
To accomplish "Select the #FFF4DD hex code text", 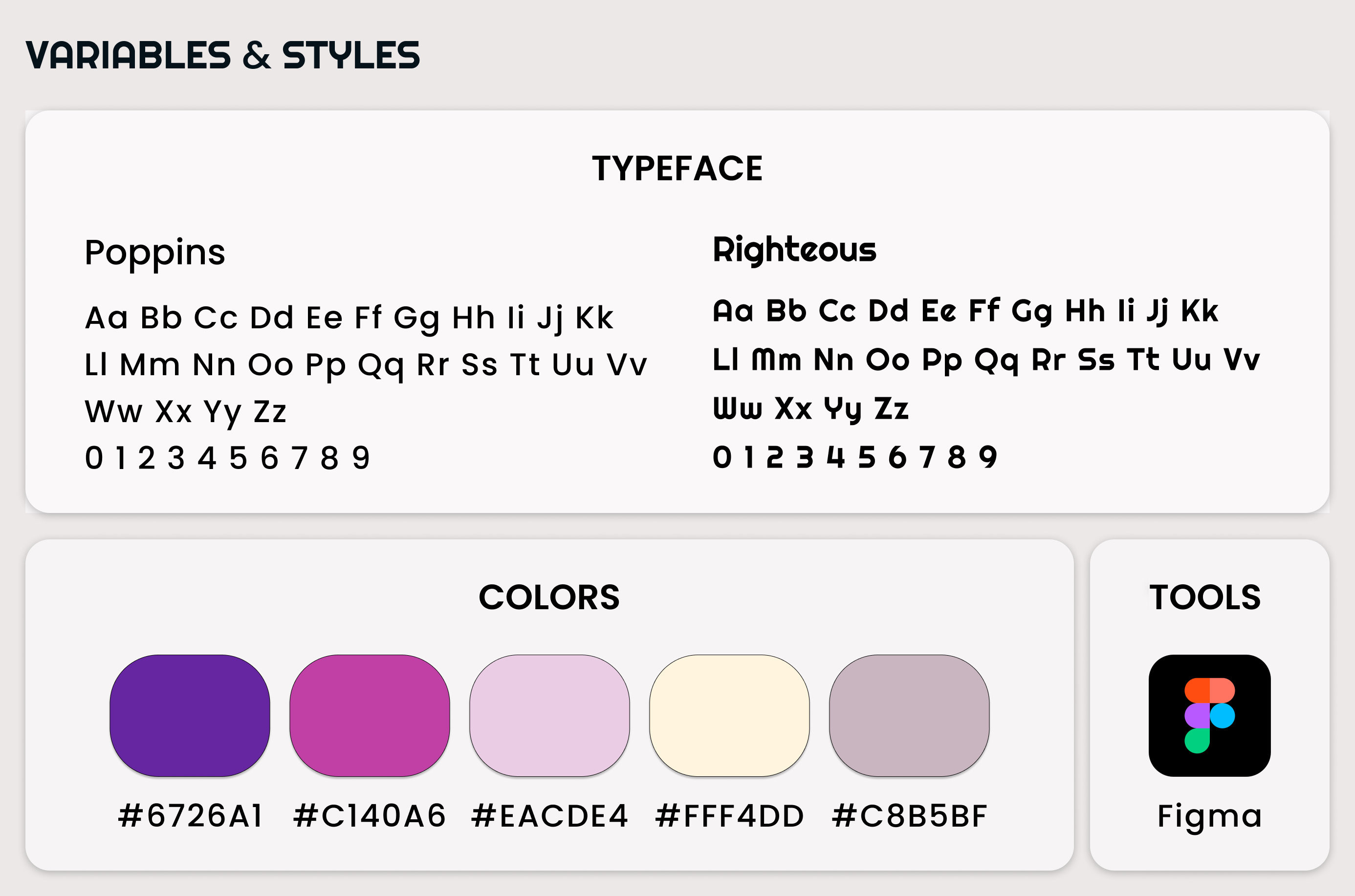I will (x=729, y=816).
